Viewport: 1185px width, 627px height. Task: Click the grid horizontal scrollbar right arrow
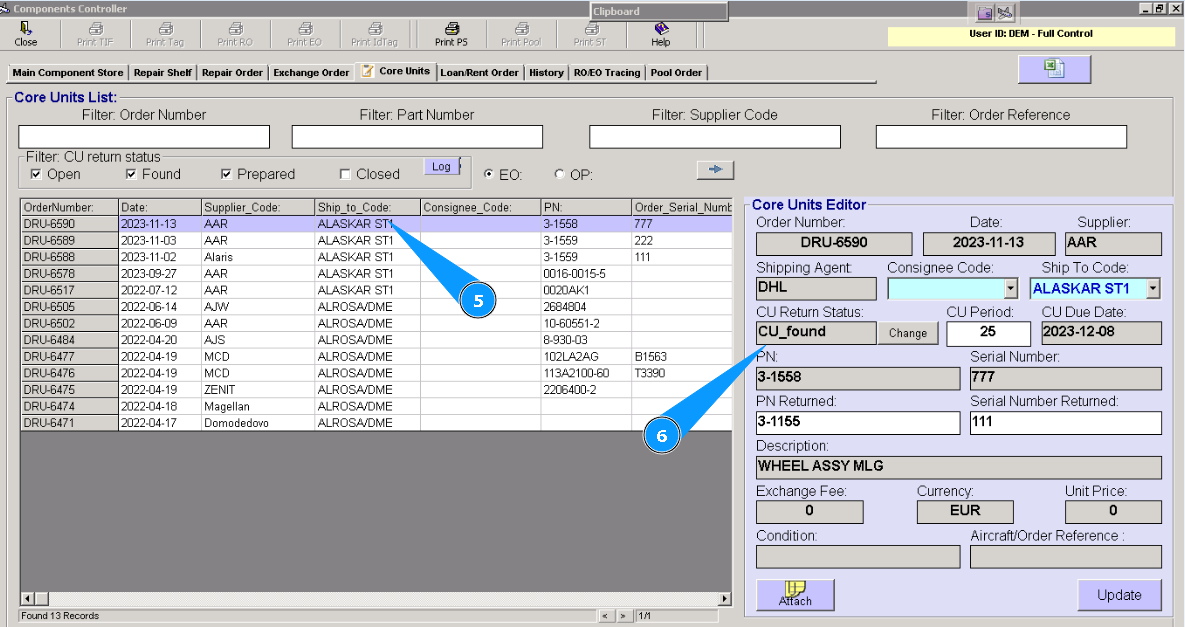[725, 599]
